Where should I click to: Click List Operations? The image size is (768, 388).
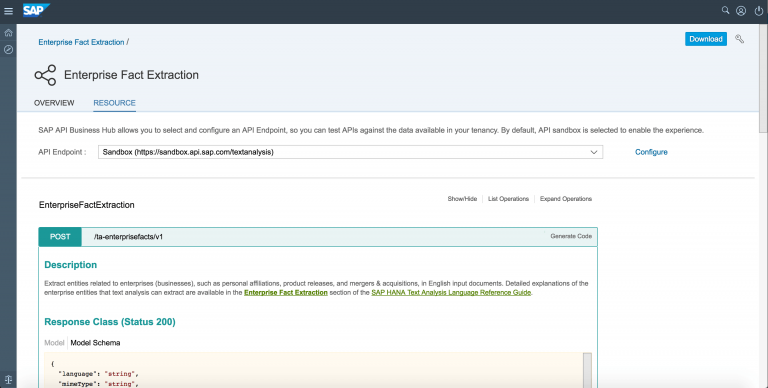click(508, 199)
